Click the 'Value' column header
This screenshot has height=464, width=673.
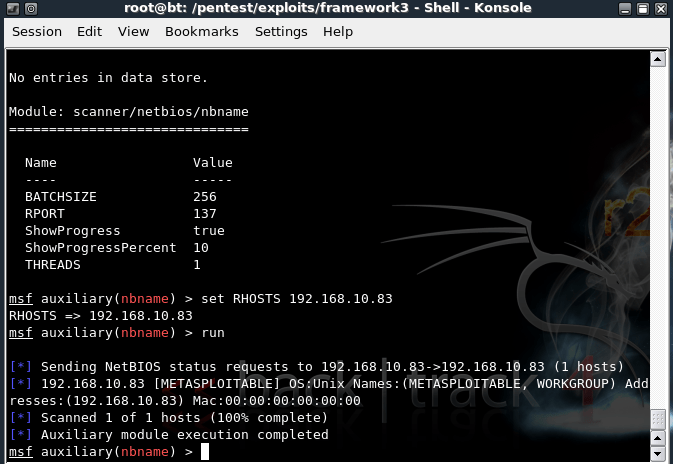pyautogui.click(x=213, y=163)
